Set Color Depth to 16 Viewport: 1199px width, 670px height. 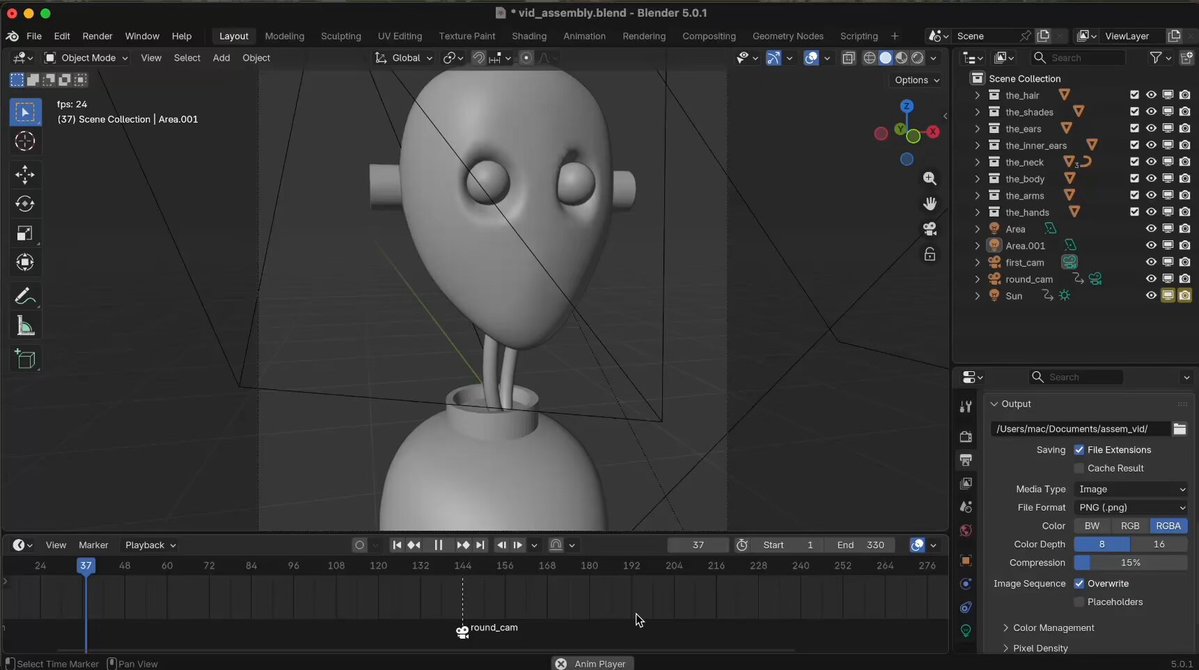pyautogui.click(x=1159, y=545)
